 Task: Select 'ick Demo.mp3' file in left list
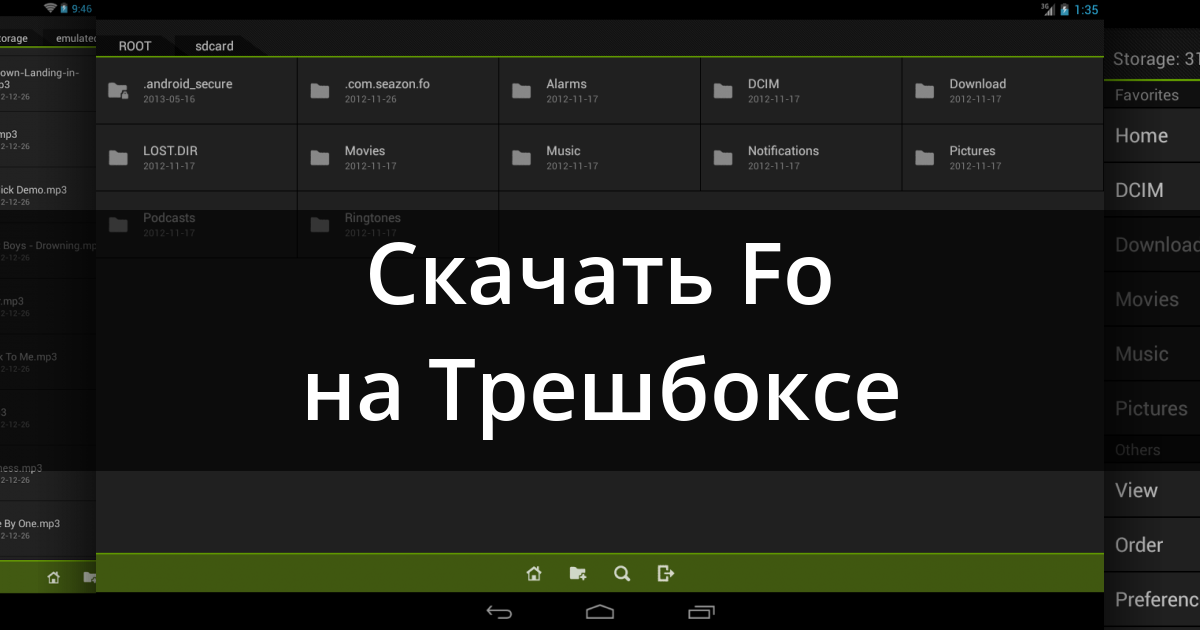[47, 194]
